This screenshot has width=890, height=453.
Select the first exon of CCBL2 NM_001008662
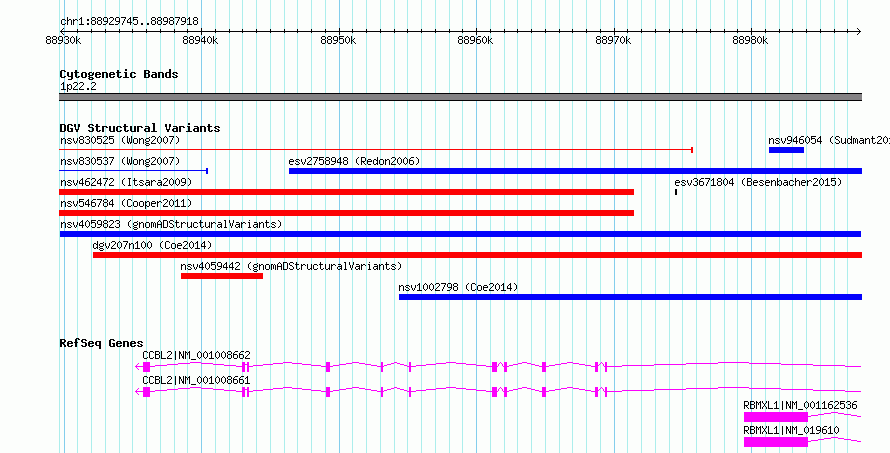(x=146, y=367)
